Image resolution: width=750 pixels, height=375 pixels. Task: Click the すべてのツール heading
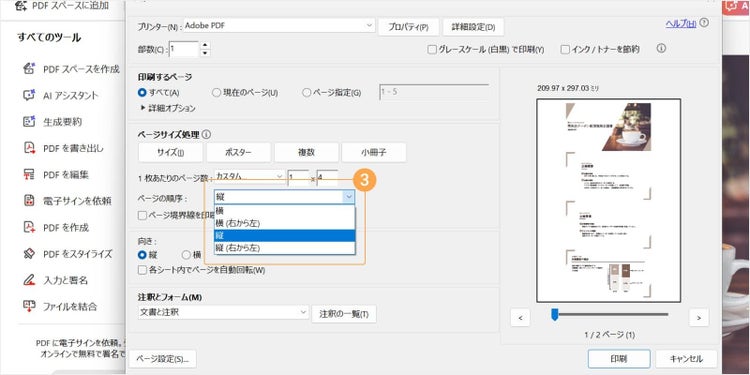(x=49, y=37)
